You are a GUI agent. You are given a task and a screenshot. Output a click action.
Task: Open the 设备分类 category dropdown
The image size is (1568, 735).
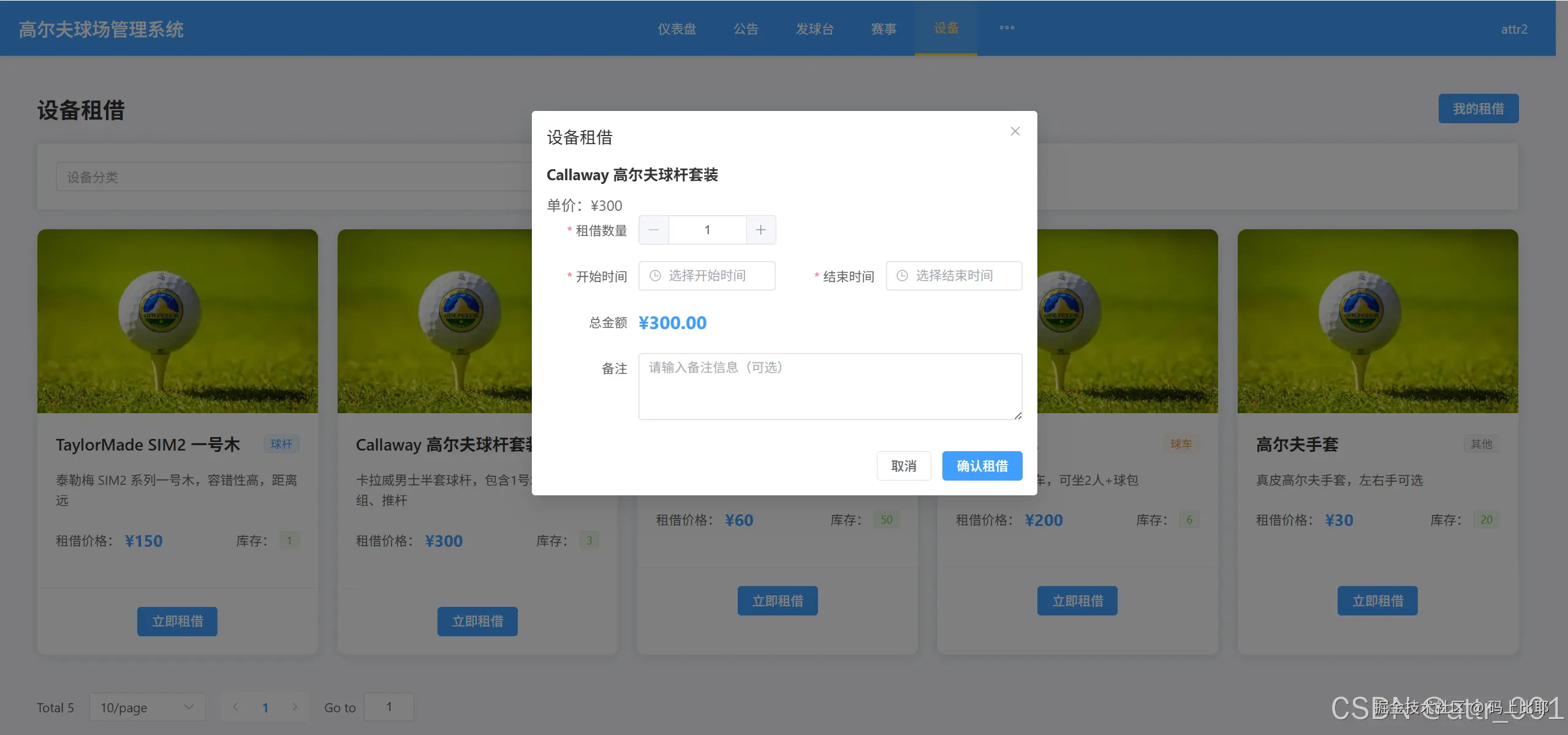294,177
